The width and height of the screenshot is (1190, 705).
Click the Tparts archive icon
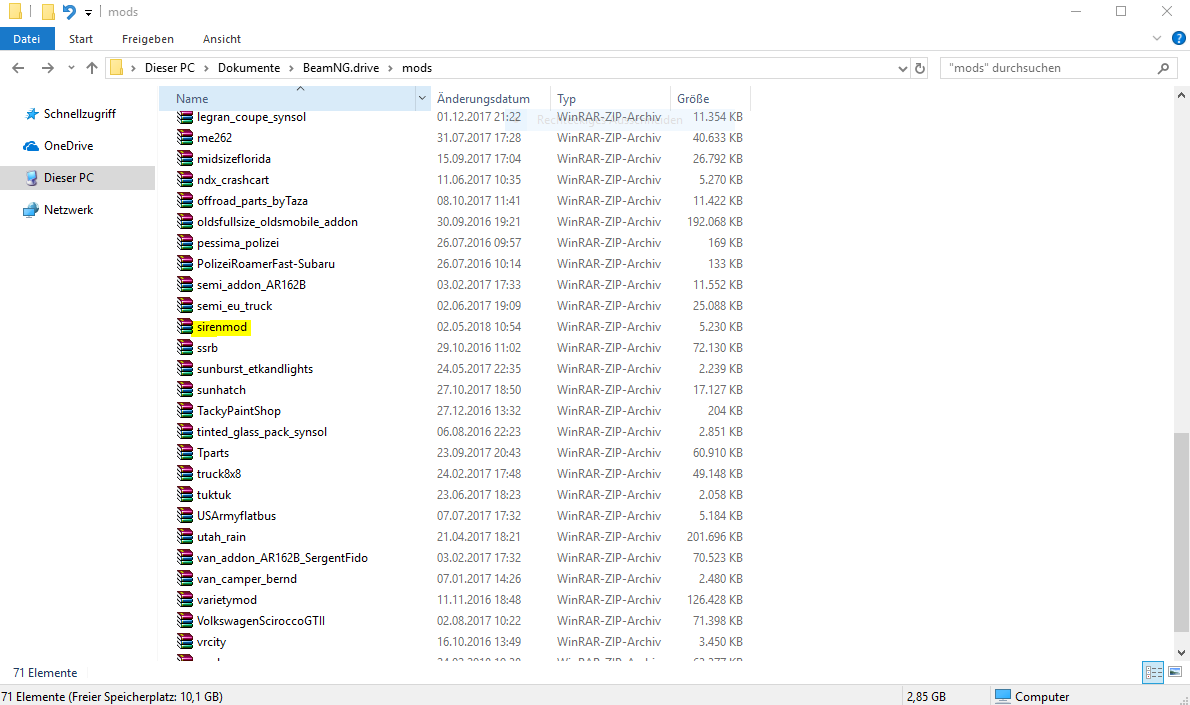point(184,452)
